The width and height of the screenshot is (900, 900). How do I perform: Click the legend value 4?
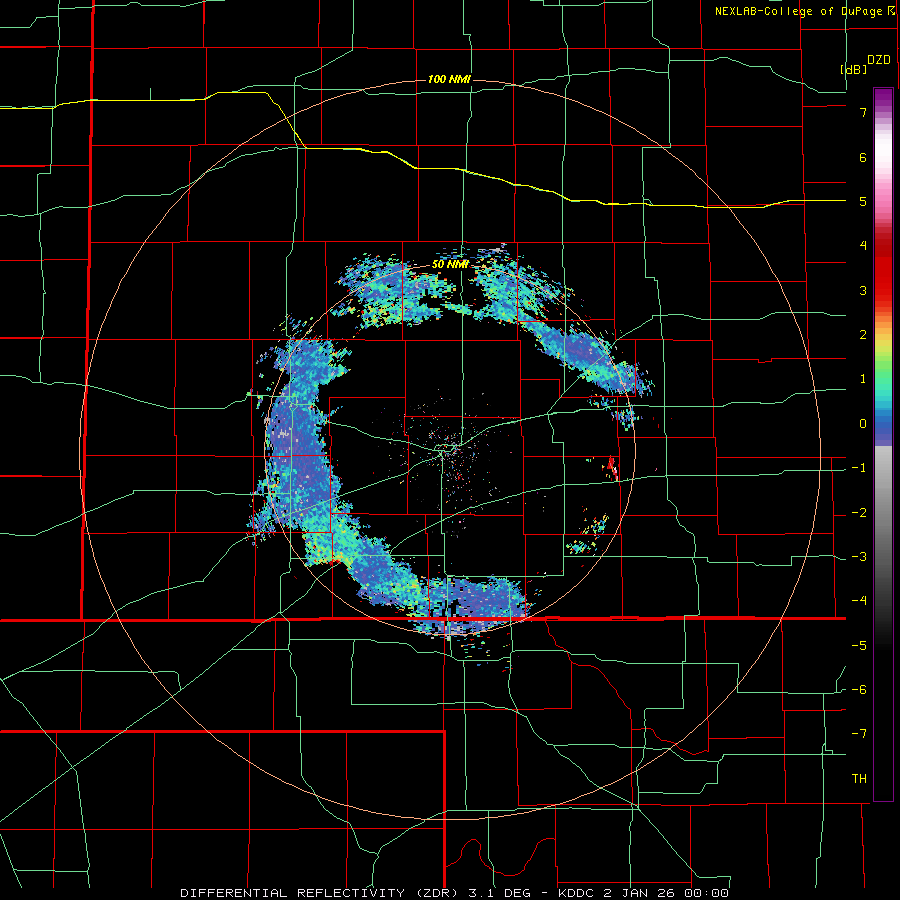pos(863,246)
